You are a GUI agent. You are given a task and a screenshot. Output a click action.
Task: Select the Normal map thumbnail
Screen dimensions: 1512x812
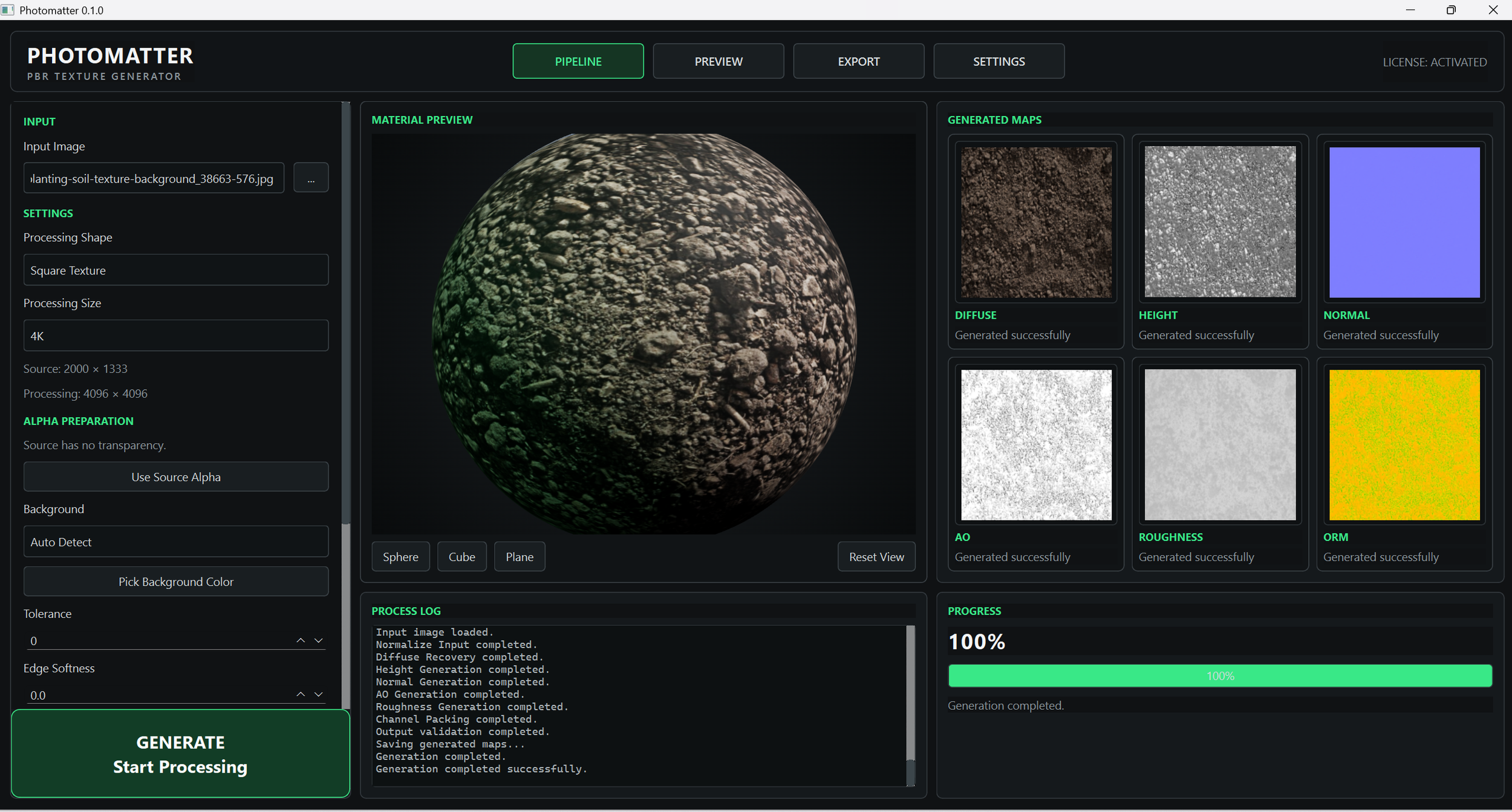pyautogui.click(x=1404, y=222)
